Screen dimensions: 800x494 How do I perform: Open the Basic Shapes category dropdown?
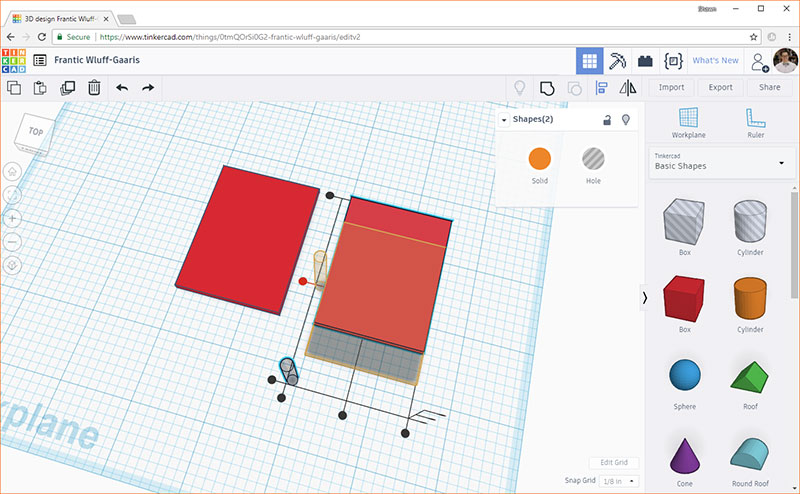click(720, 162)
